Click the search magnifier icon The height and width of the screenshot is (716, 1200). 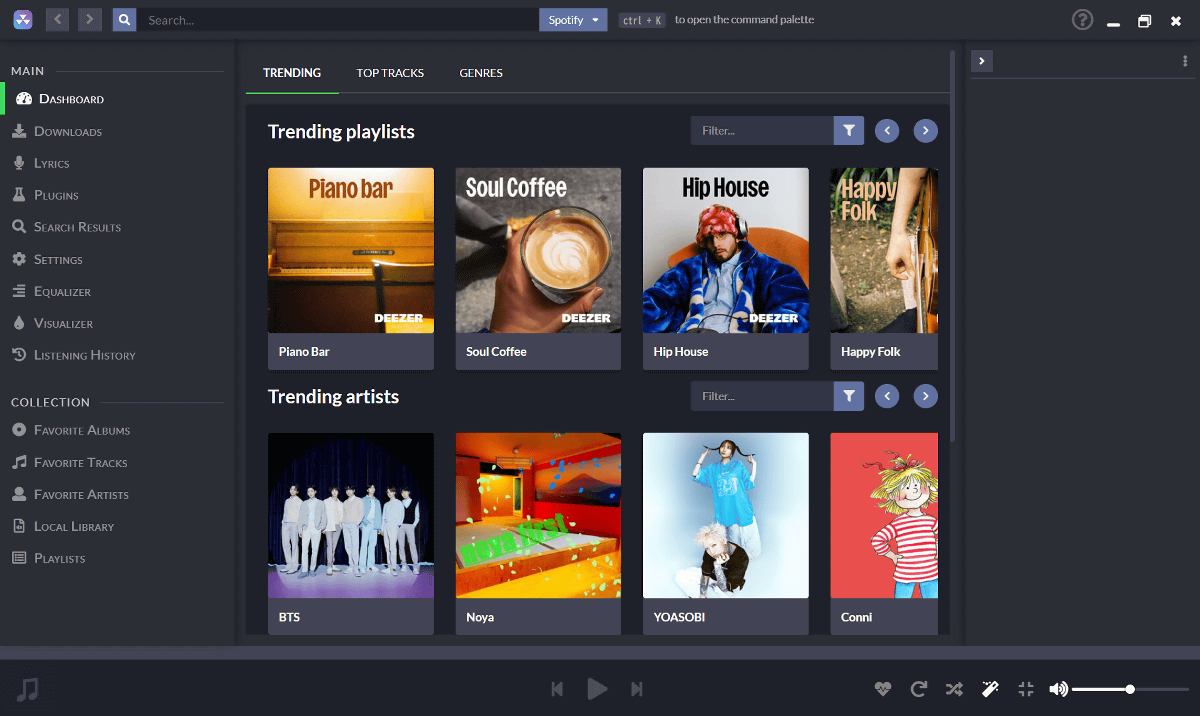[124, 19]
